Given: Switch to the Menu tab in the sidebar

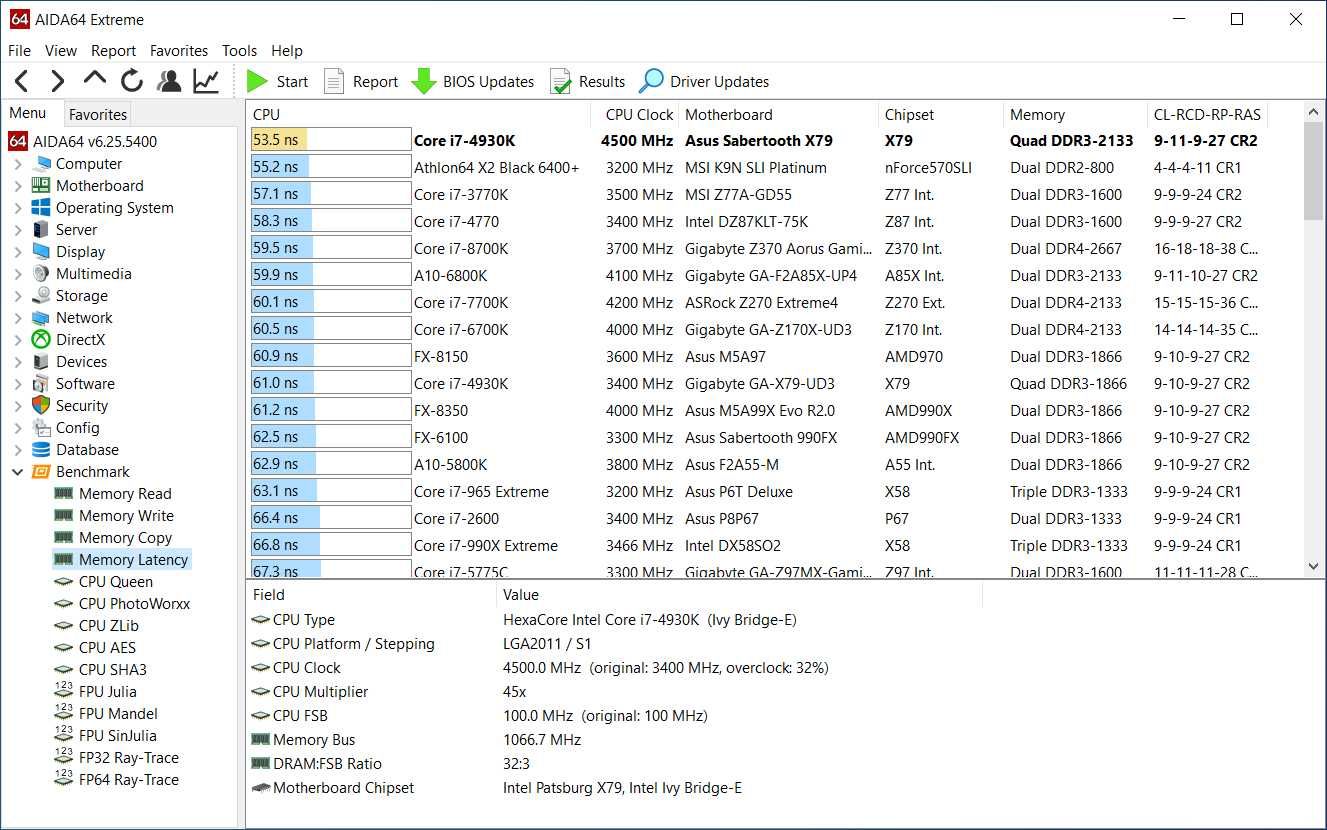Looking at the screenshot, I should 28,113.
